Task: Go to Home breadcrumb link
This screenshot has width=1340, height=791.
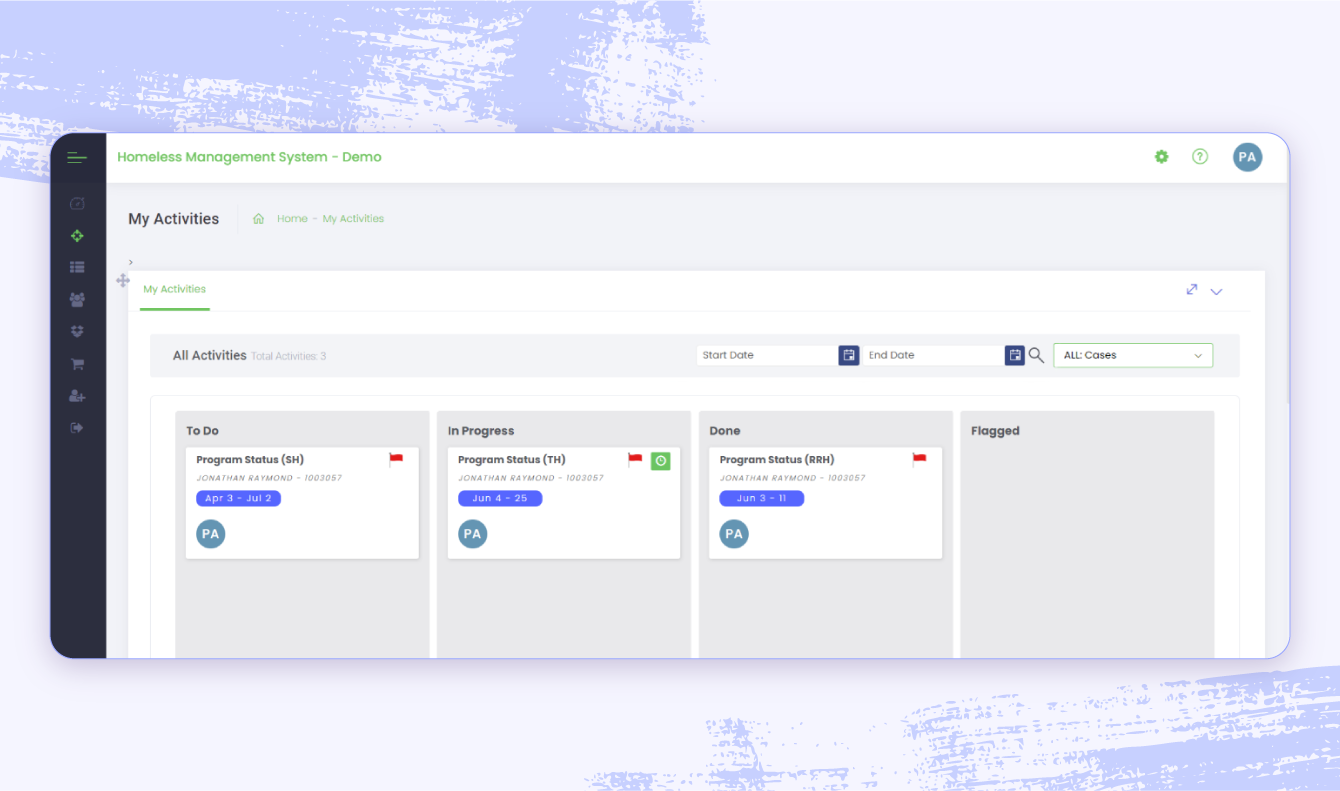Action: coord(292,219)
